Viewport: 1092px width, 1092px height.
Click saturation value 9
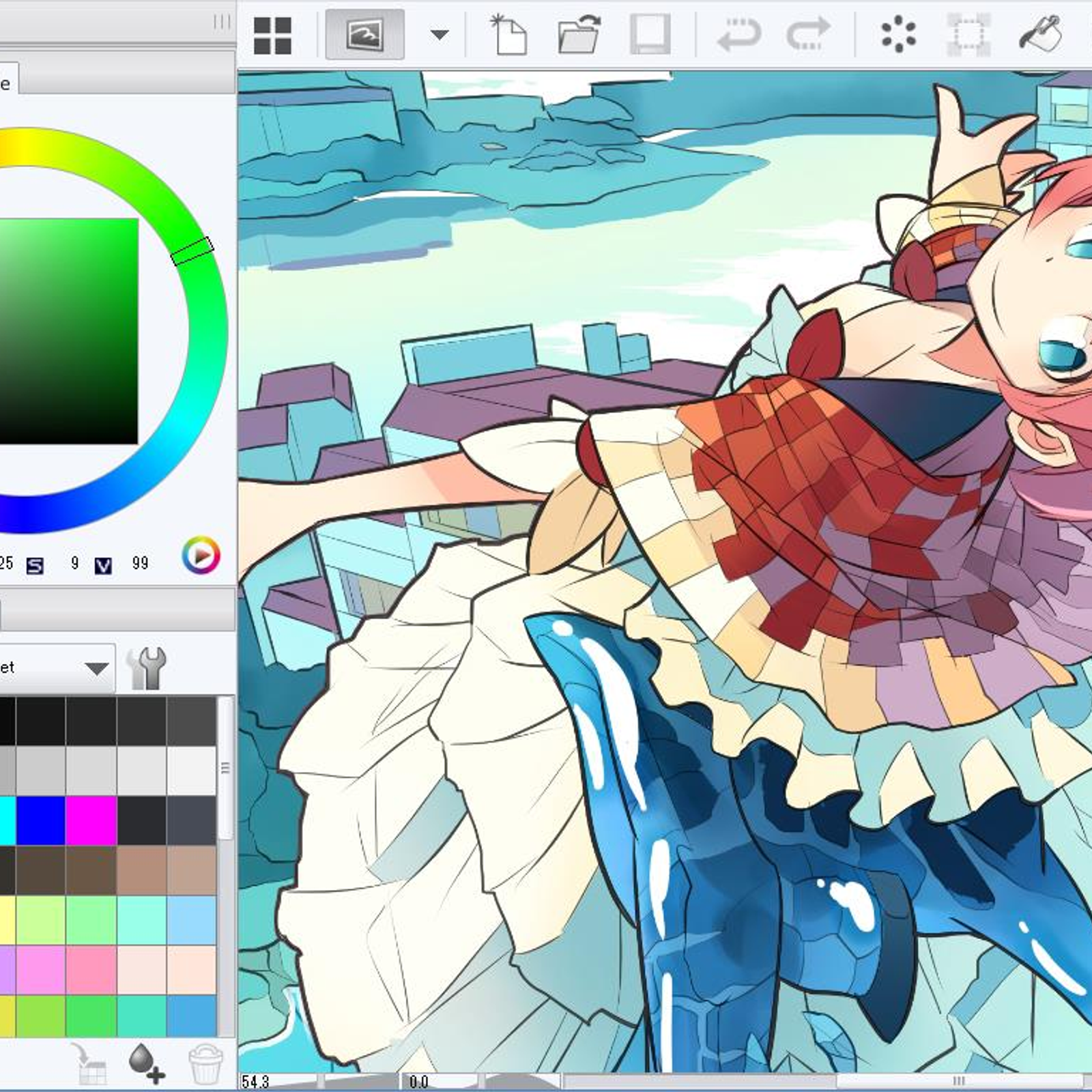(75, 563)
